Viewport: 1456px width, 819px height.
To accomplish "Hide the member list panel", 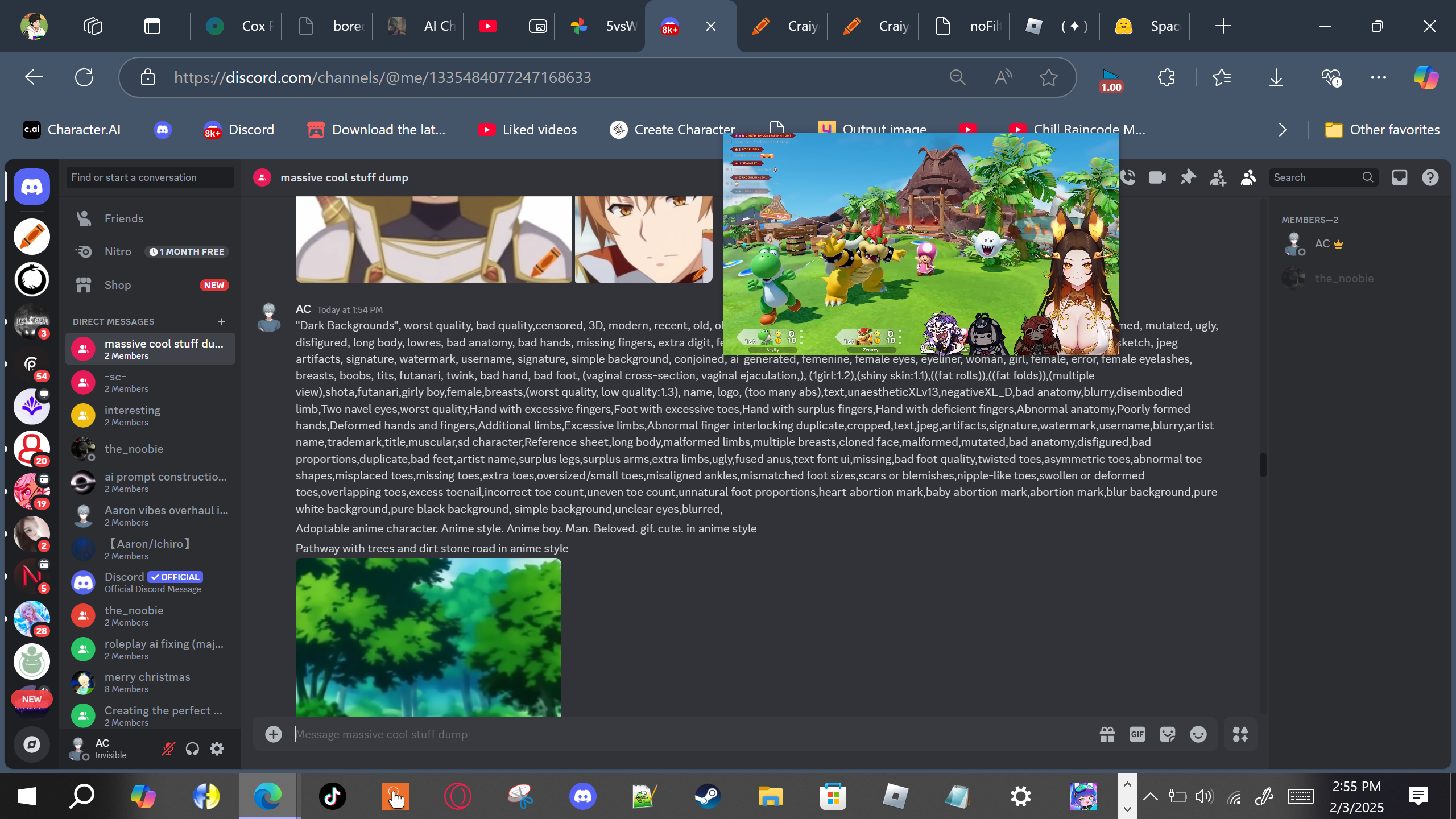I will [x=1248, y=177].
